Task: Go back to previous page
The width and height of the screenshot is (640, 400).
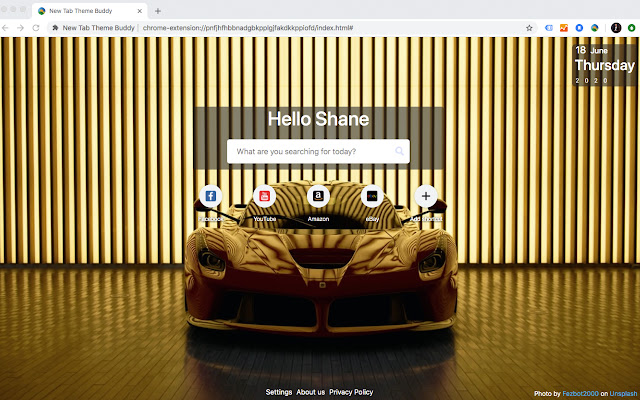Action: point(5,28)
